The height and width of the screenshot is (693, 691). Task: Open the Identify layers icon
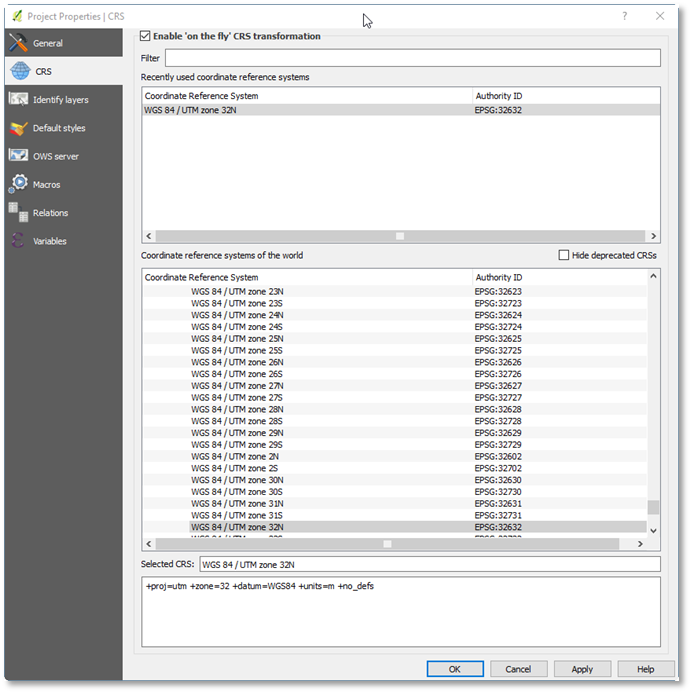pyautogui.click(x=18, y=99)
